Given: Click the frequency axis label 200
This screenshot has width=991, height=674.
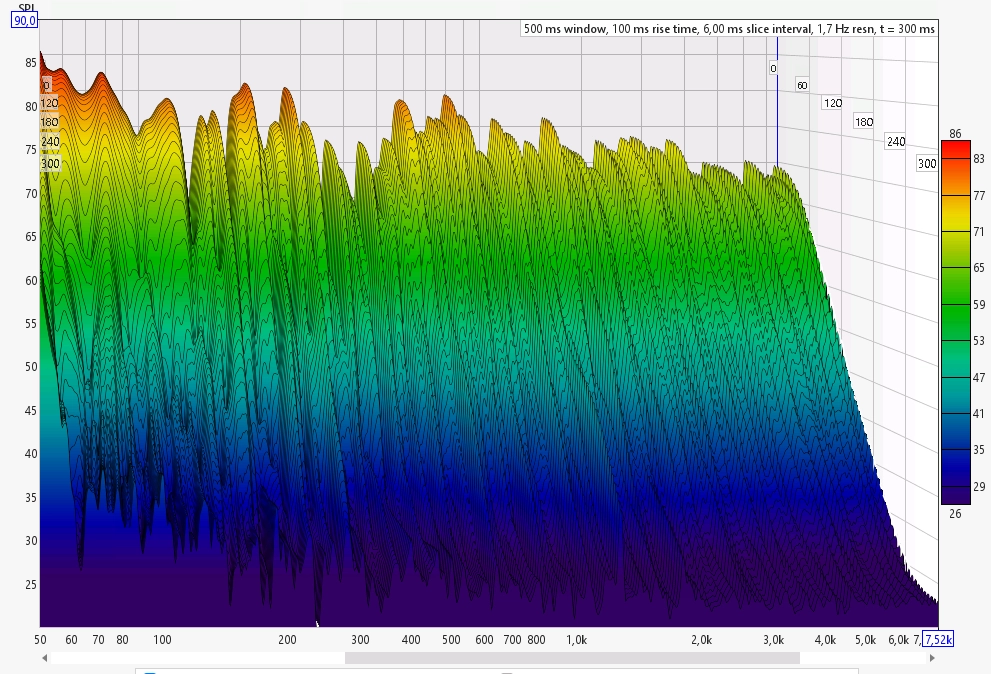Looking at the screenshot, I should pyautogui.click(x=287, y=640).
